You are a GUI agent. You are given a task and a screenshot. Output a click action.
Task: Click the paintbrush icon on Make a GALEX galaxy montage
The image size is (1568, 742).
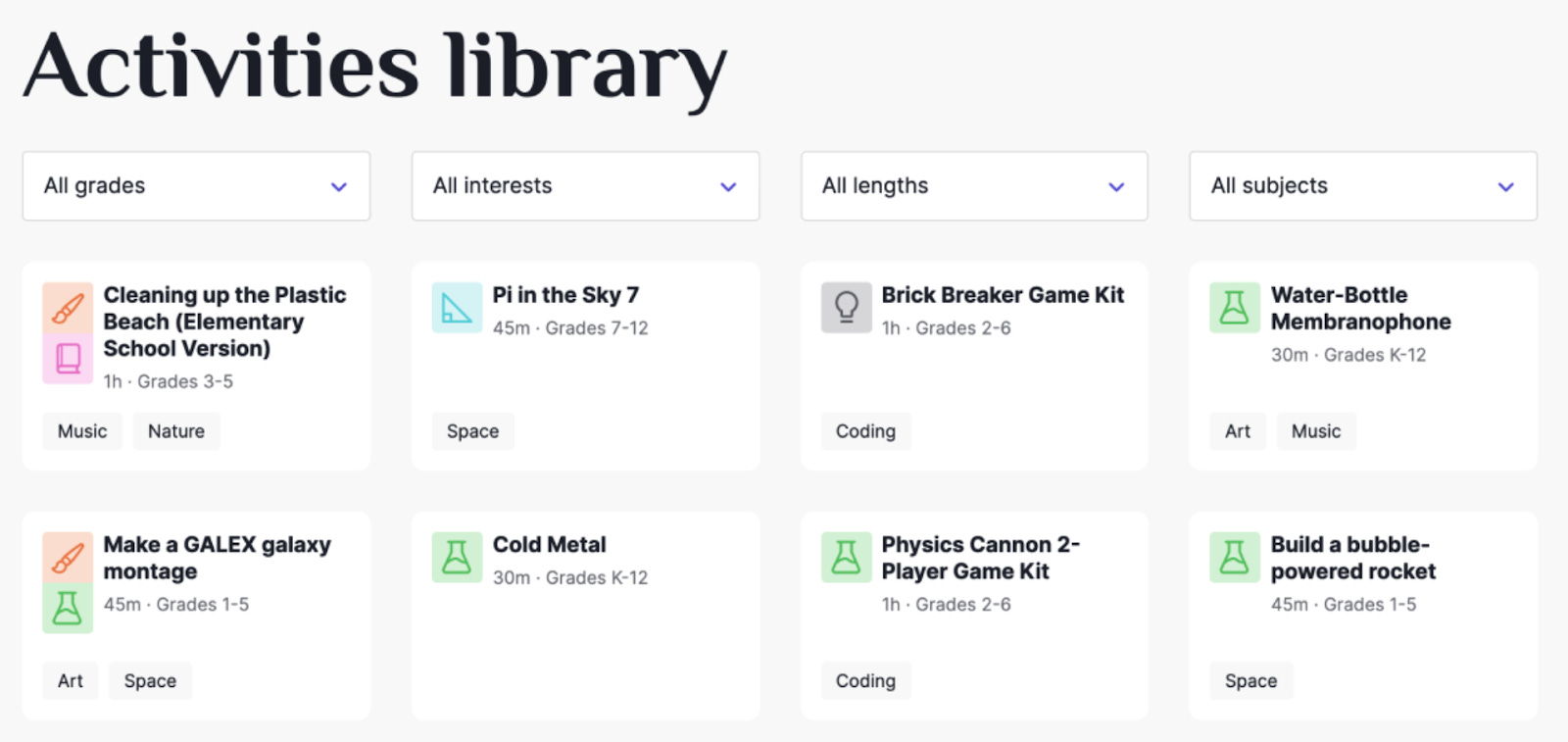[x=68, y=558]
